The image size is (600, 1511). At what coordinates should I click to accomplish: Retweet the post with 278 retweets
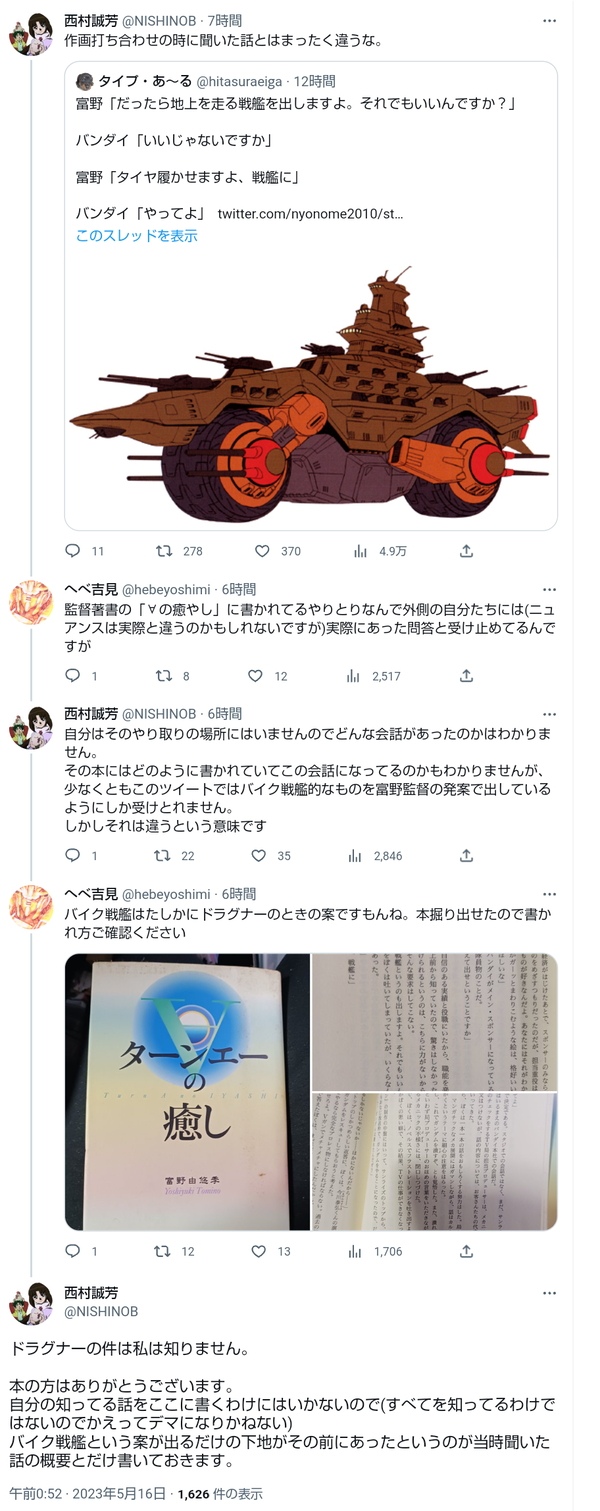164,551
